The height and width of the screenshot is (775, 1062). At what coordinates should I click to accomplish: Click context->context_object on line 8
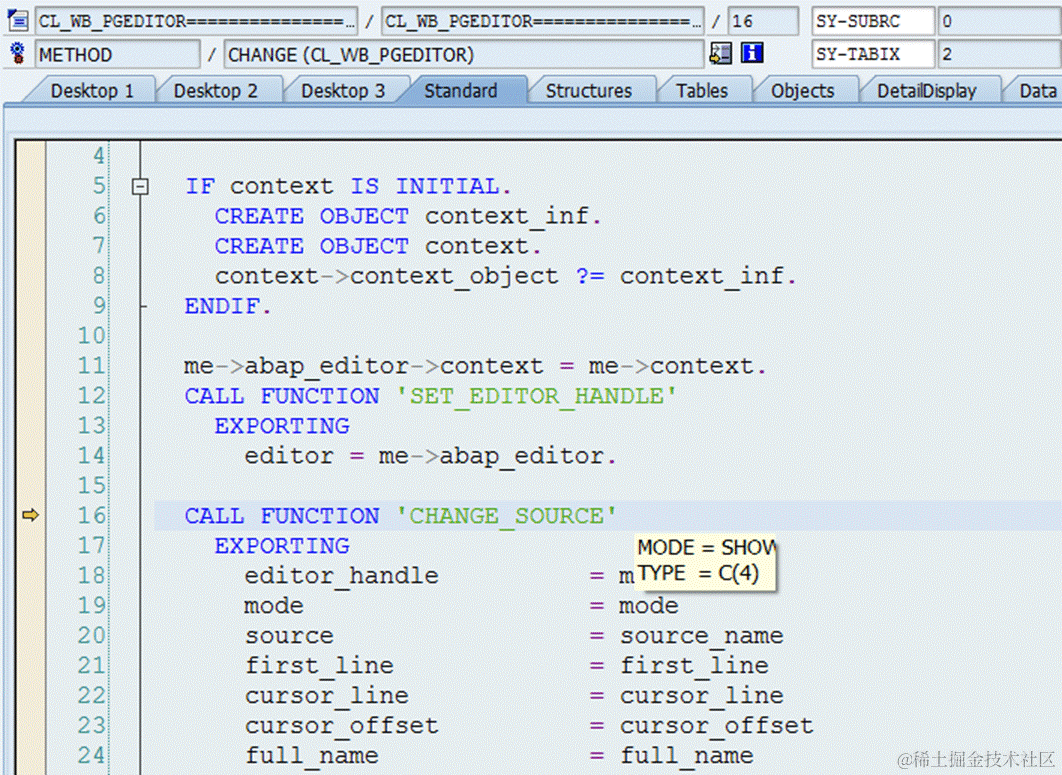pyautogui.click(x=387, y=276)
